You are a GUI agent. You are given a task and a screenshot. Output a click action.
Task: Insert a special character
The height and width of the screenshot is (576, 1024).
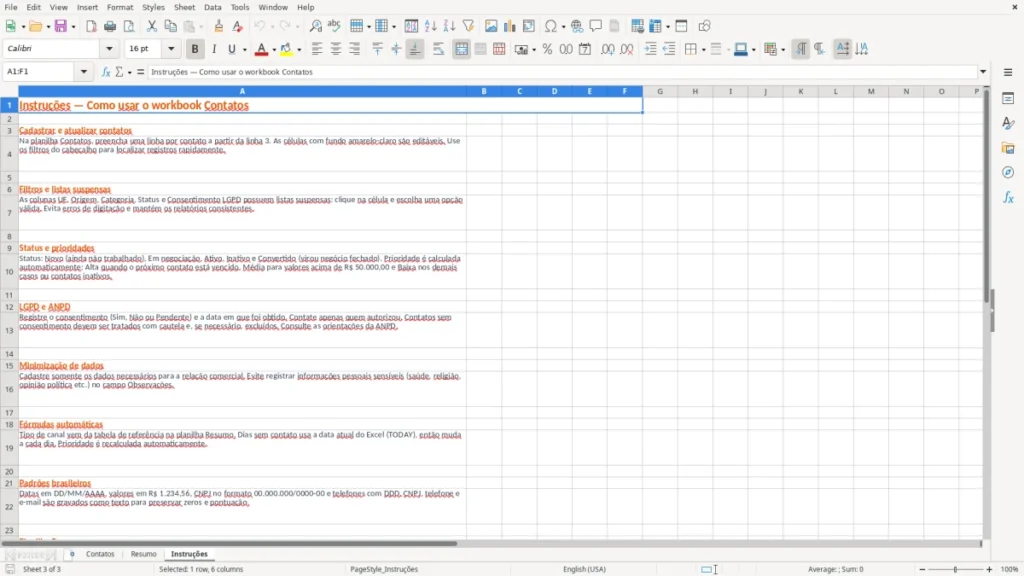551,26
